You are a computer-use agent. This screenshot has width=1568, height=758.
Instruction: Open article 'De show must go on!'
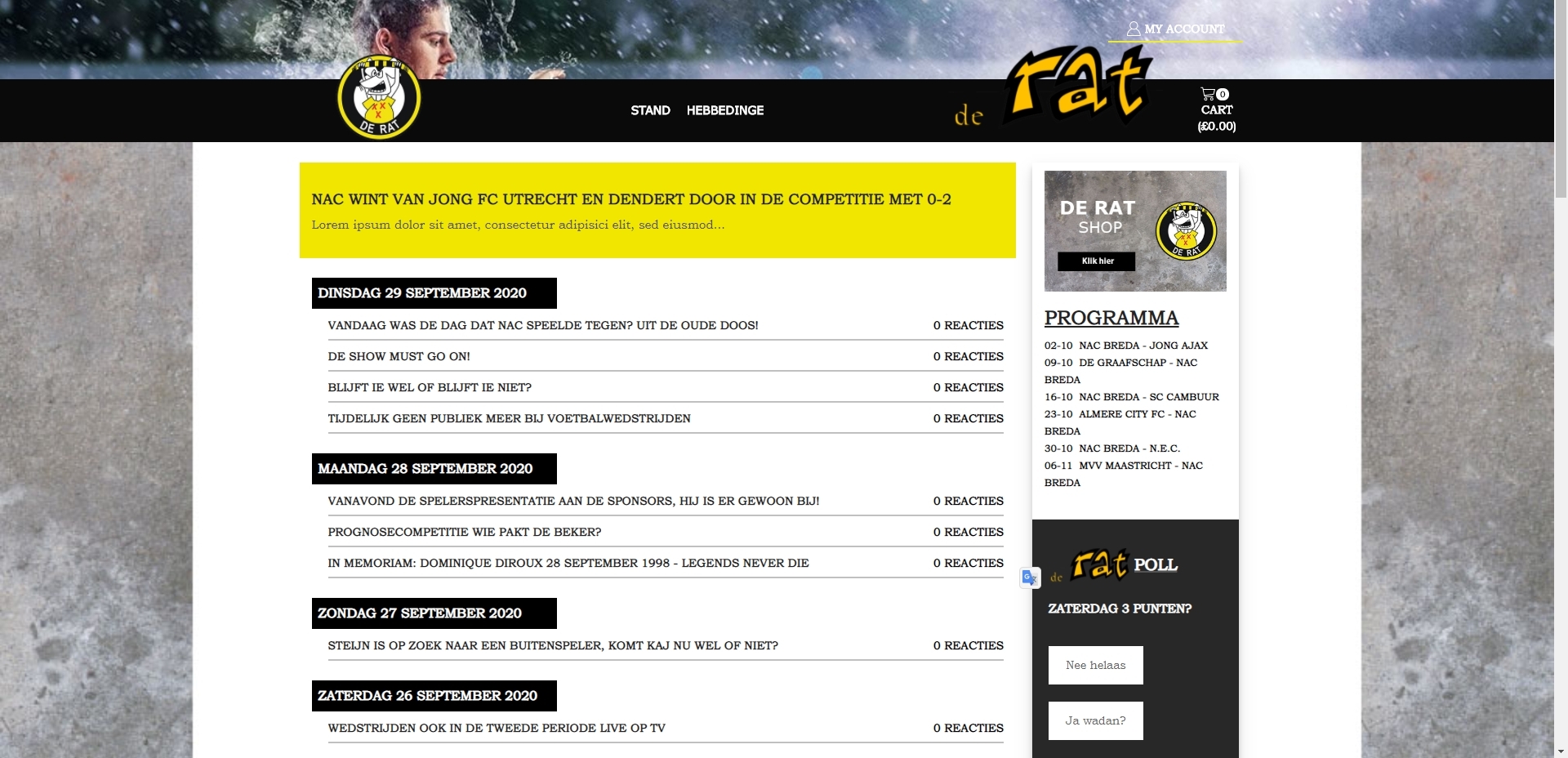click(399, 356)
